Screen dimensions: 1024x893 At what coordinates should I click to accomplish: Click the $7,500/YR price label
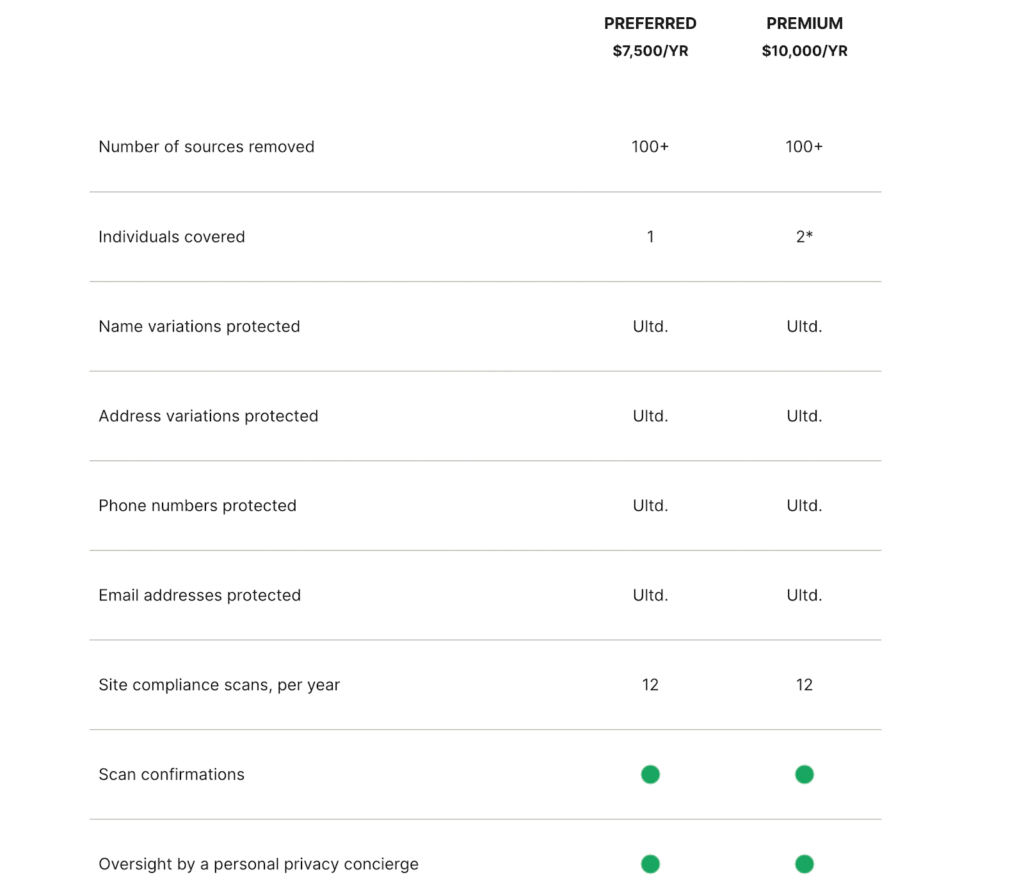point(650,51)
